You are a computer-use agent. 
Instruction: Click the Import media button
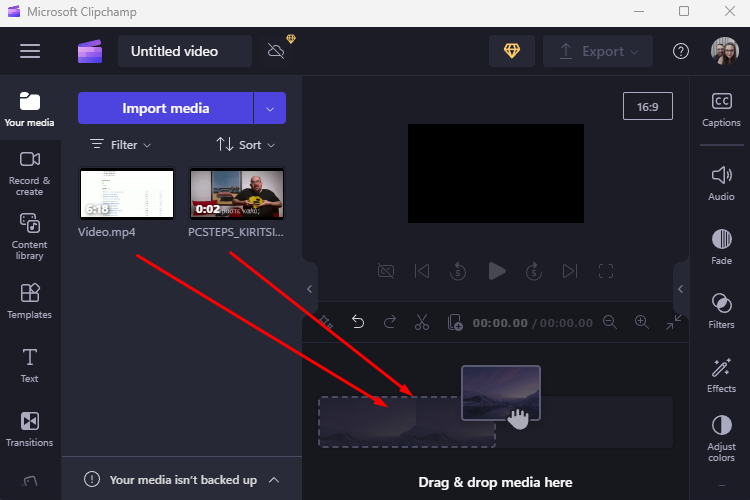[x=165, y=108]
